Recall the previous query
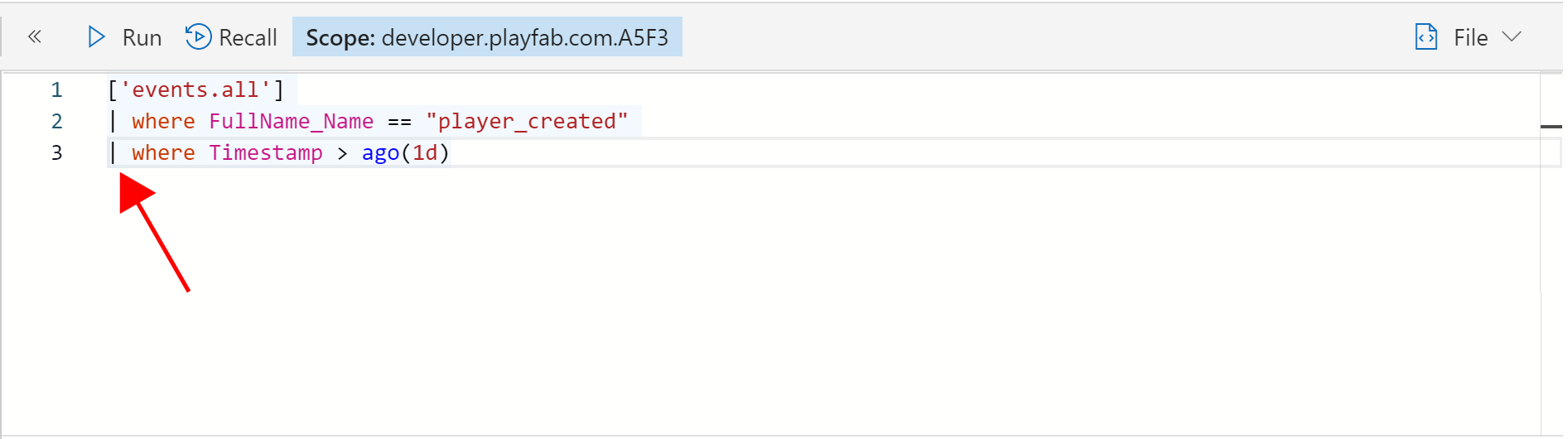The height and width of the screenshot is (439, 1568). pos(231,37)
